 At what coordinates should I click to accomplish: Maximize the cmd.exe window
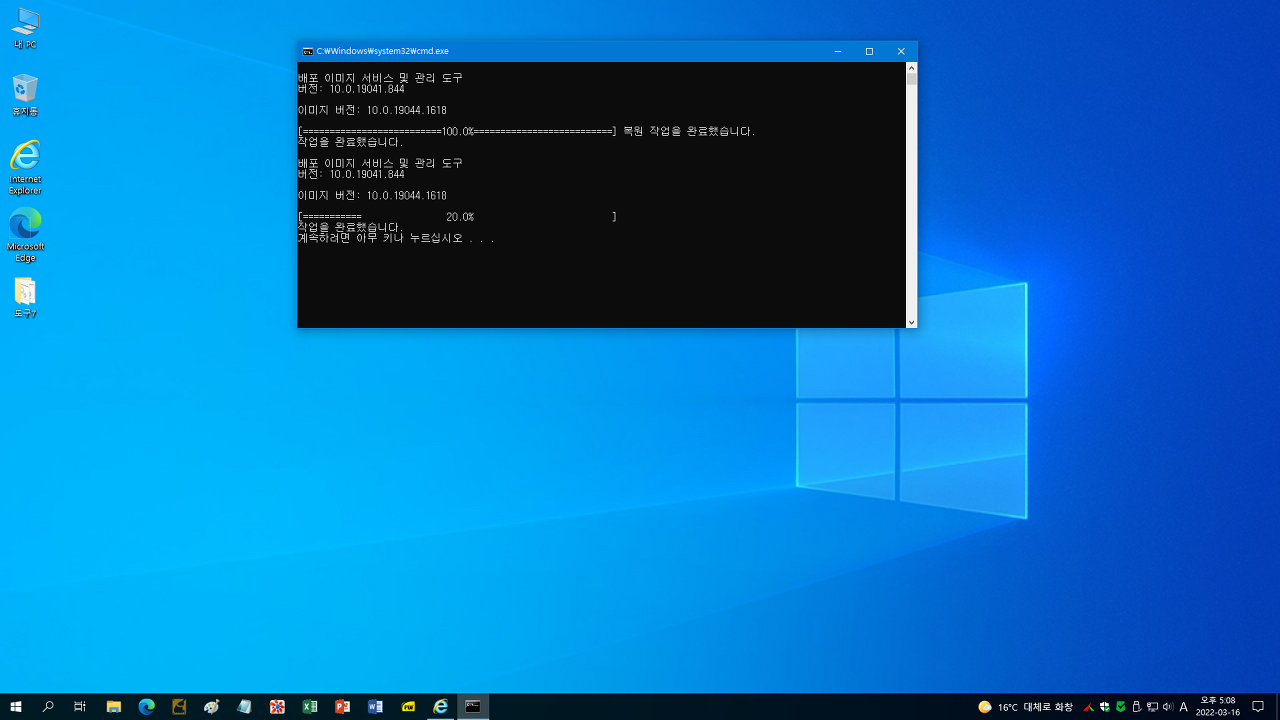(869, 51)
